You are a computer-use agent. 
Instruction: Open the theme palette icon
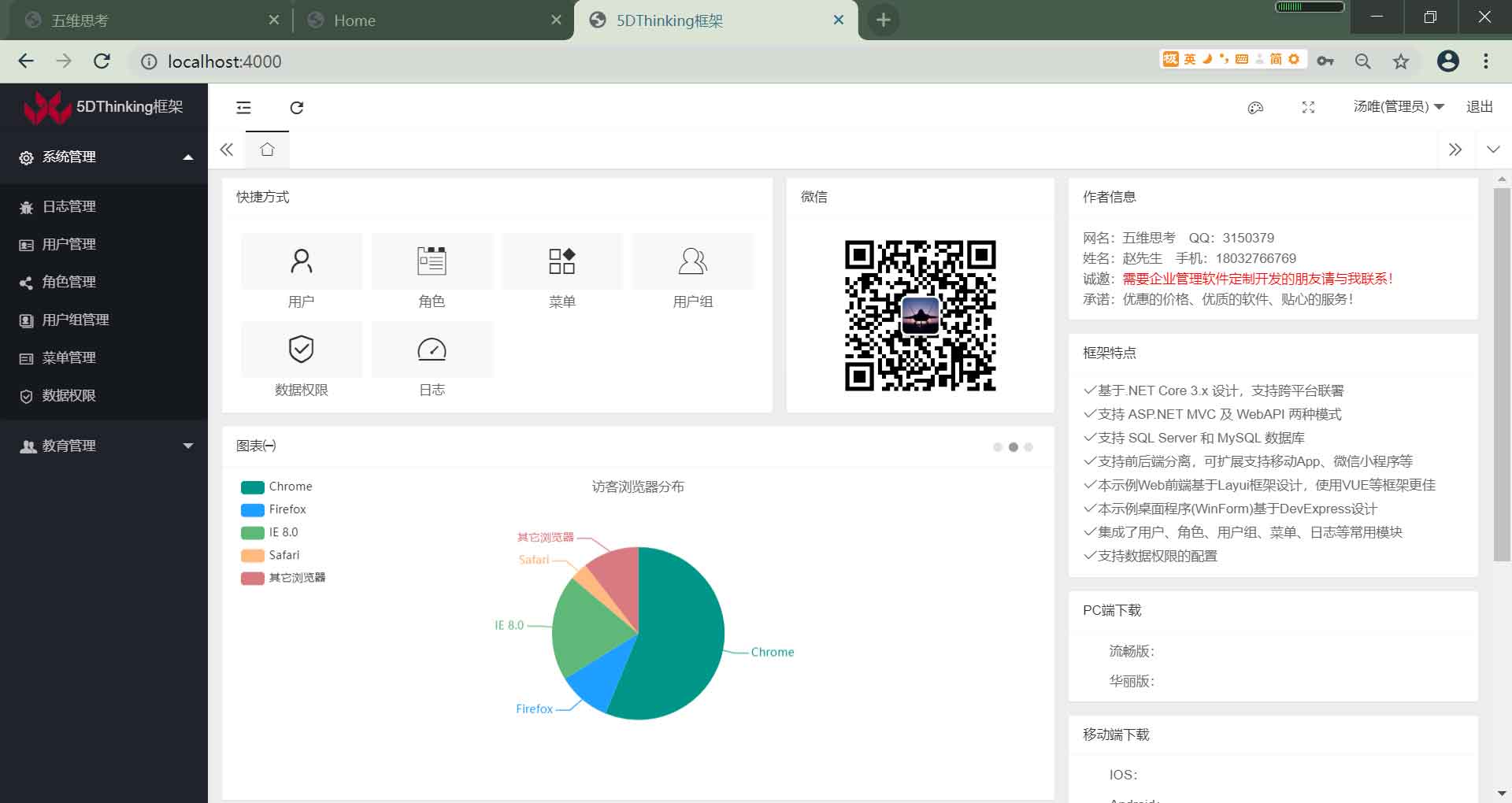(x=1255, y=108)
